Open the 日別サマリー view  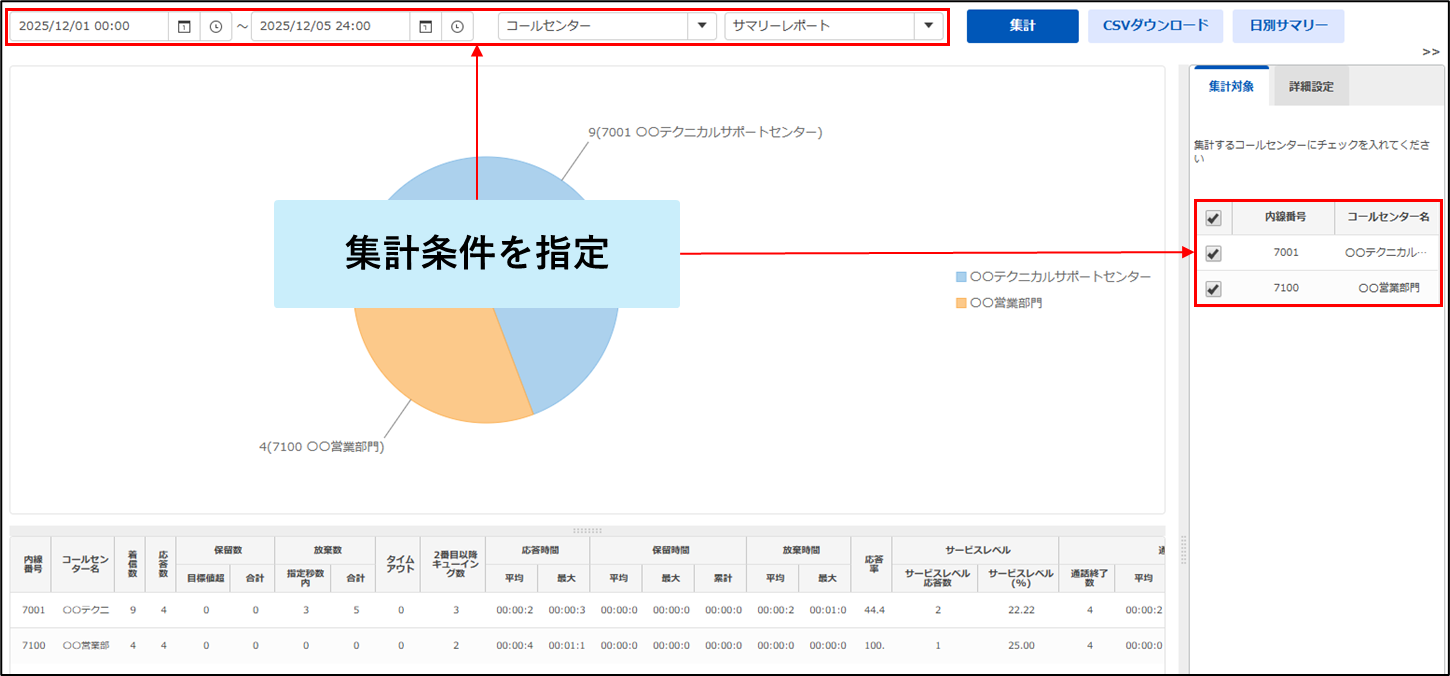coord(1288,26)
